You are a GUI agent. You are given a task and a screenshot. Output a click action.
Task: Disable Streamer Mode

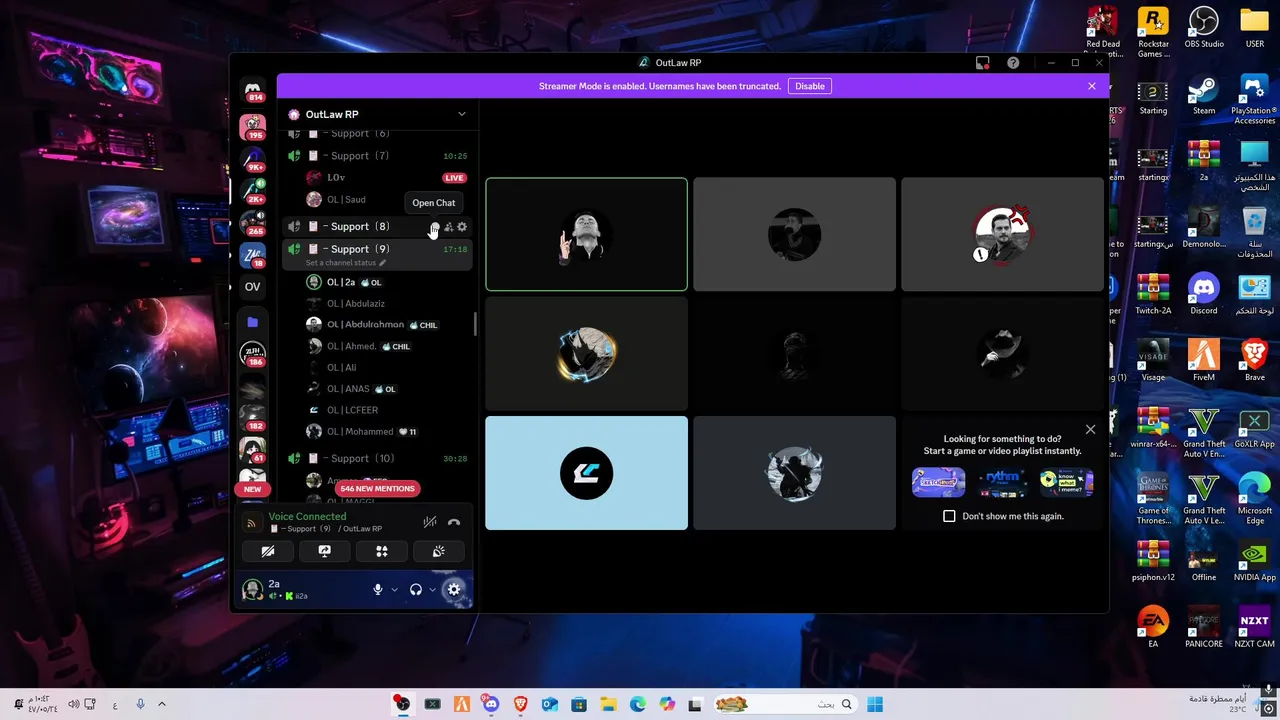(x=810, y=86)
